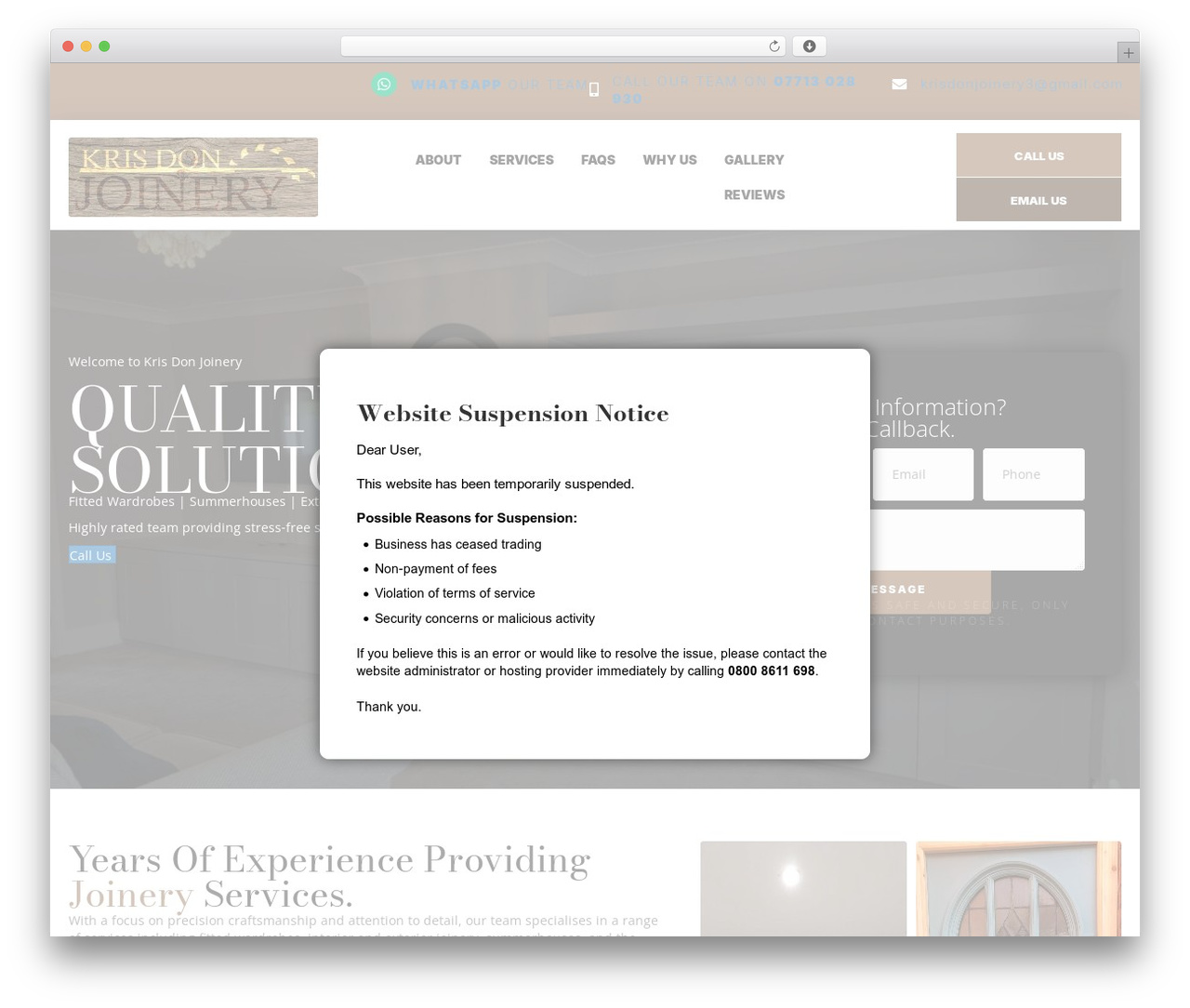Reload the page with the refresh icon
This screenshot has width=1190, height=1008.
tap(774, 46)
